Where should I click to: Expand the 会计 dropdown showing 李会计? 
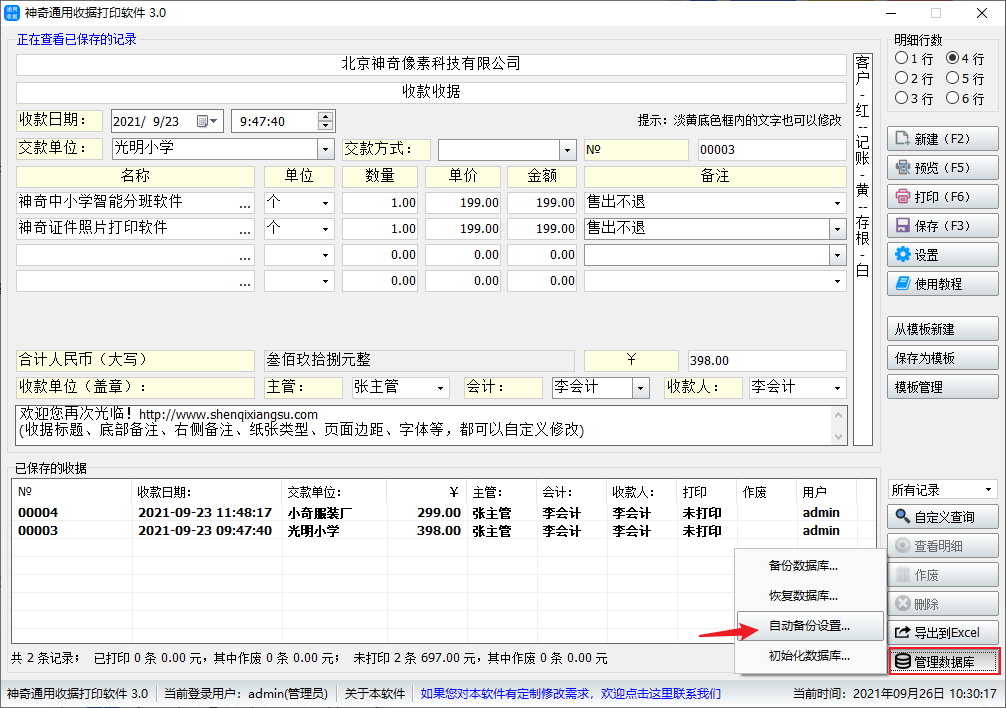pos(640,387)
